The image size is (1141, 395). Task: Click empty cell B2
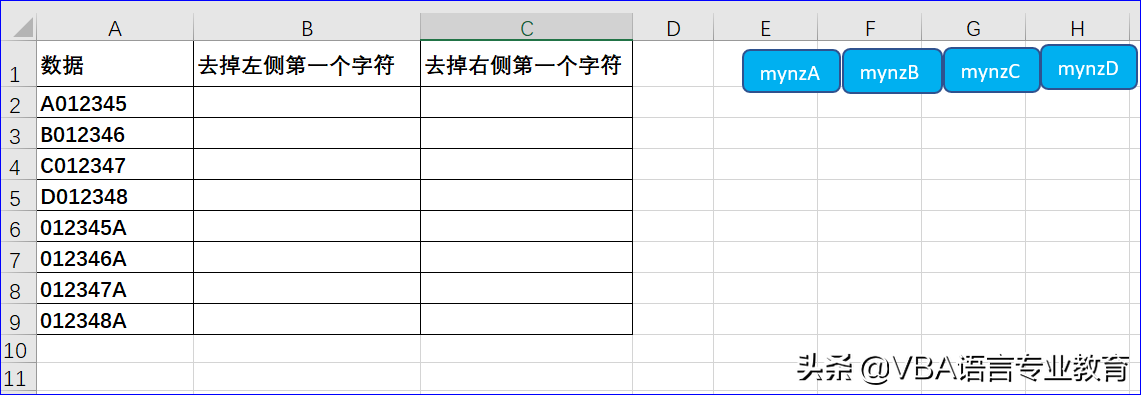click(x=307, y=103)
